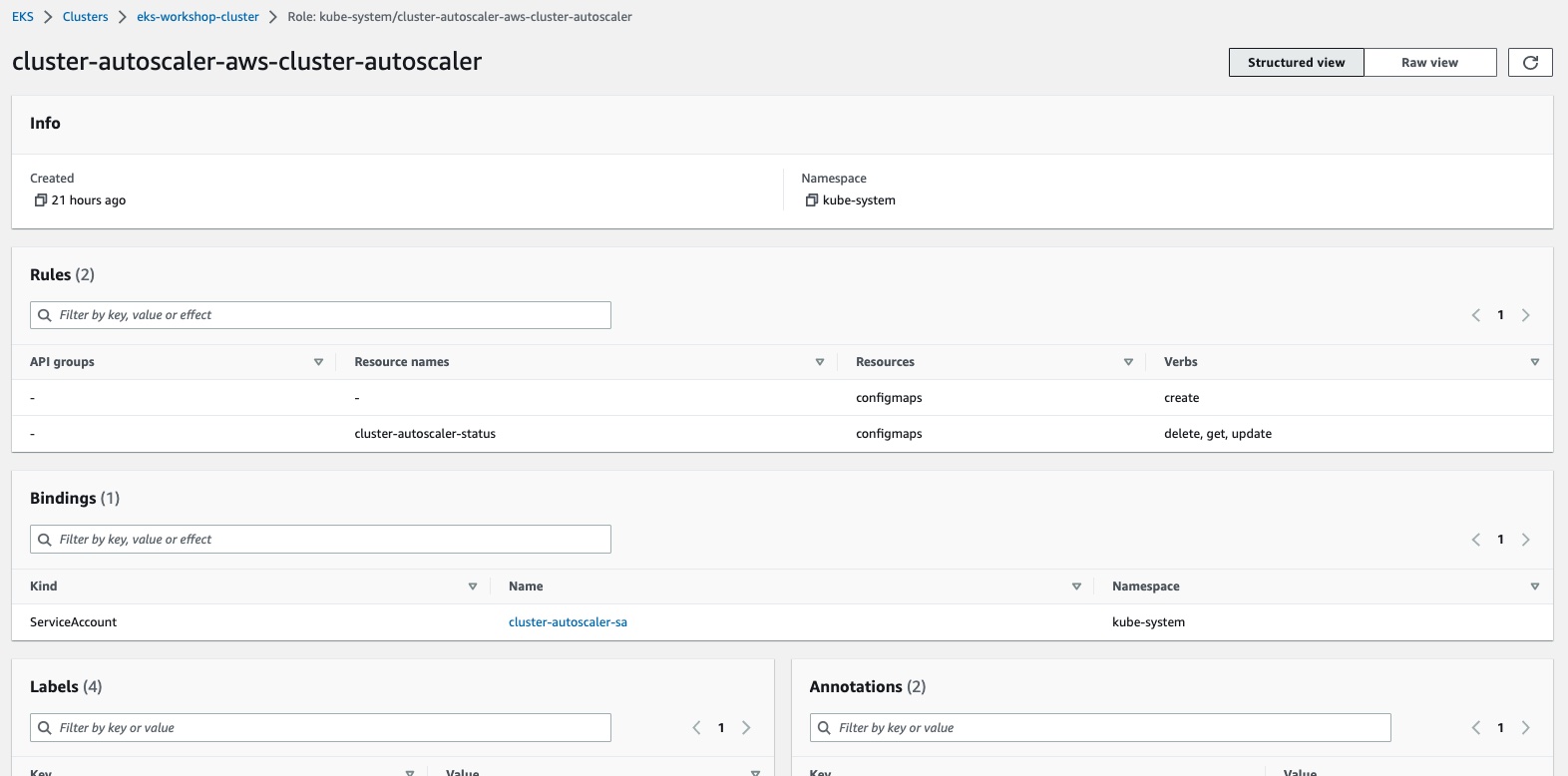Go to next page of Rules
The image size is (1568, 776).
tap(1525, 315)
